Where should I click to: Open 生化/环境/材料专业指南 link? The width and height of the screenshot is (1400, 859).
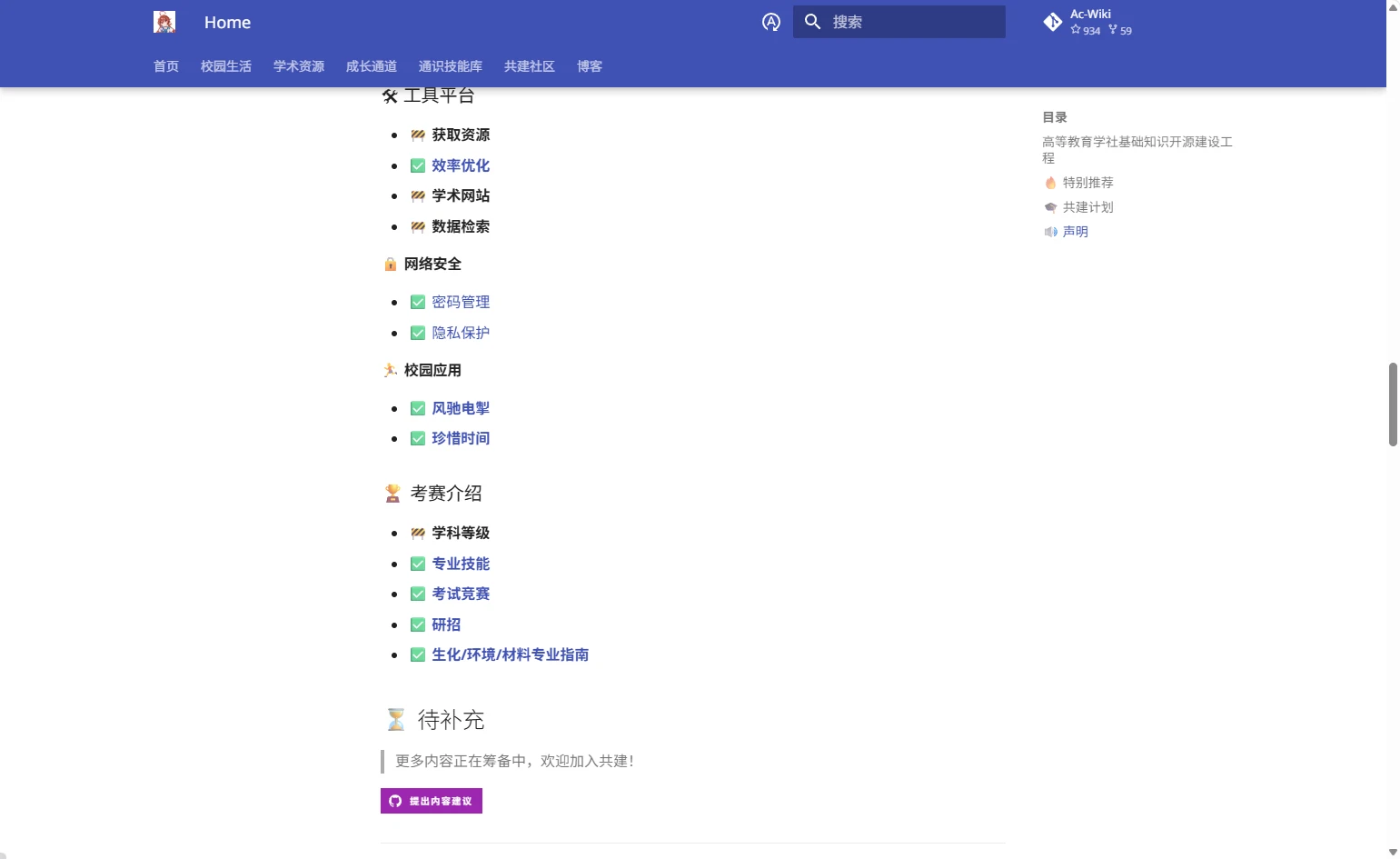[x=510, y=654]
